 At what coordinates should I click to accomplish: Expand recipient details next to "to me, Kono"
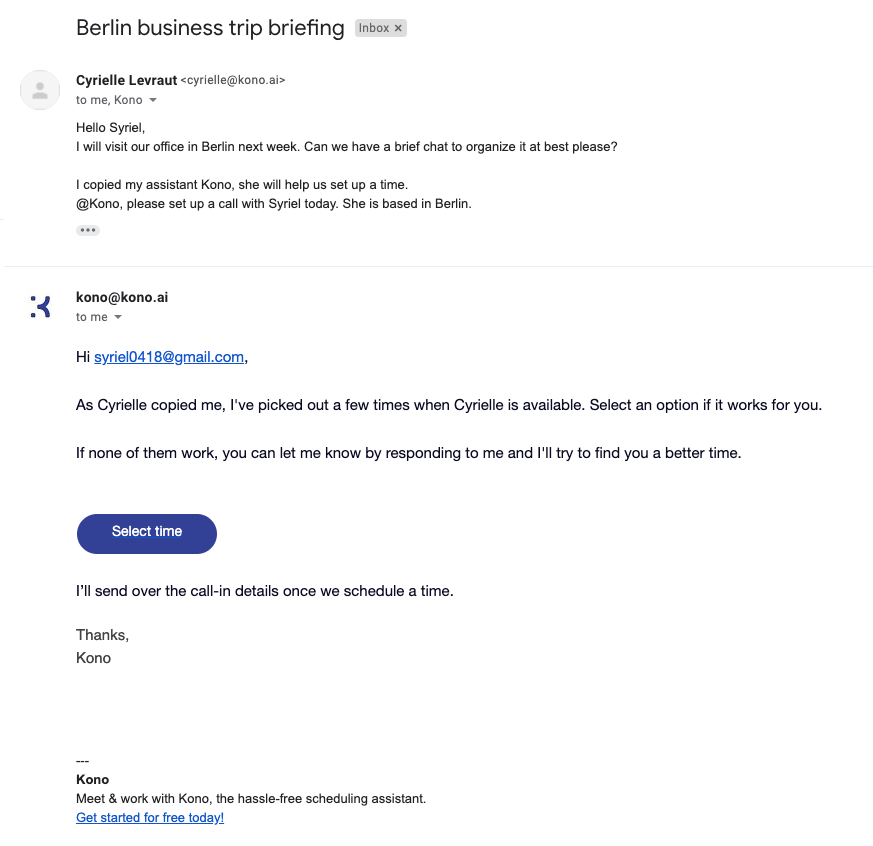153,101
